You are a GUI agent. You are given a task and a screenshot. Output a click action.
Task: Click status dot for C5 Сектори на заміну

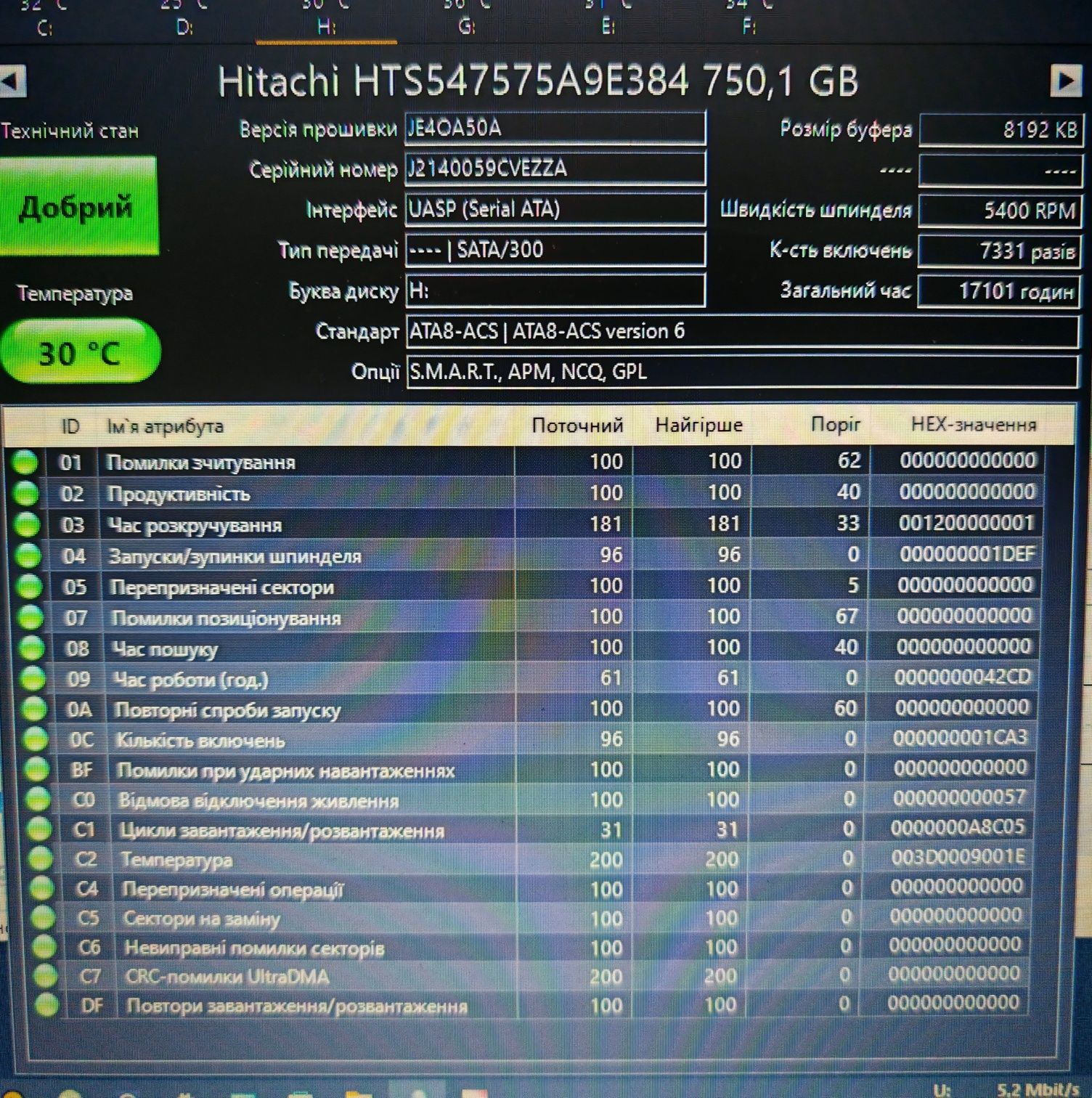pyautogui.click(x=44, y=918)
